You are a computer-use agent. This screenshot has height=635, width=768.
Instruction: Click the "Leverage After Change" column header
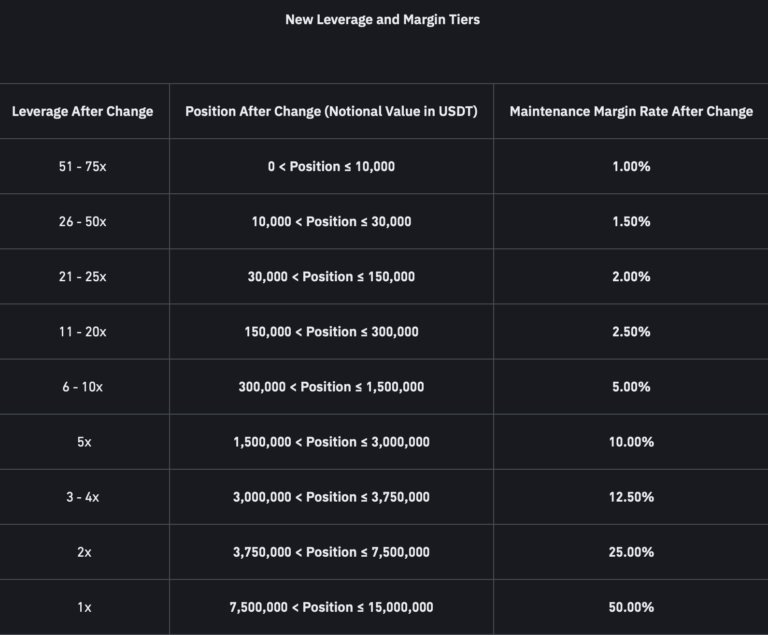coord(83,111)
